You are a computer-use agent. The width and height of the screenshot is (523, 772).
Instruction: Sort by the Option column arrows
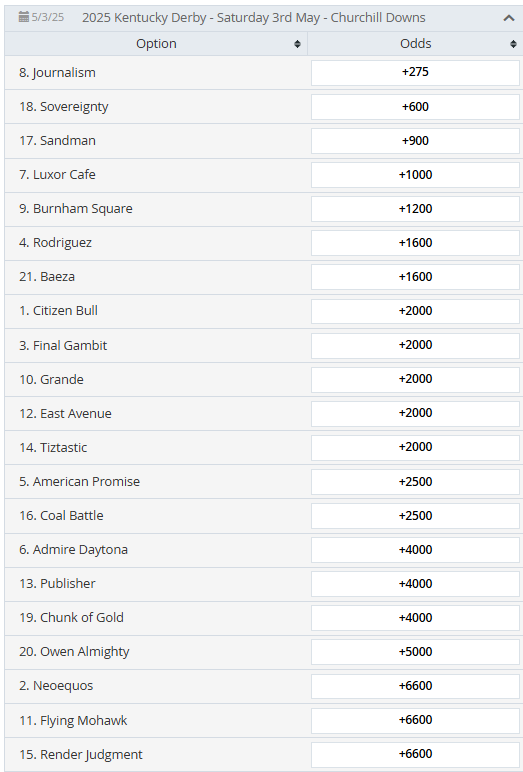click(x=297, y=44)
